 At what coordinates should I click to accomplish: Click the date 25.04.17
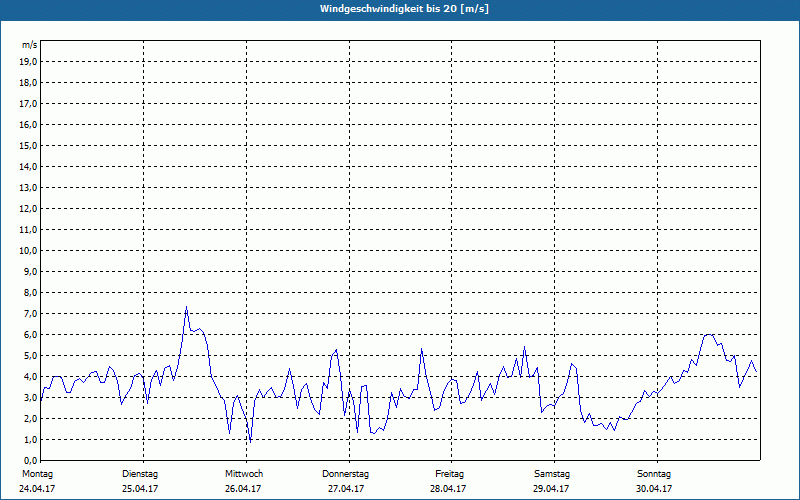coord(140,489)
